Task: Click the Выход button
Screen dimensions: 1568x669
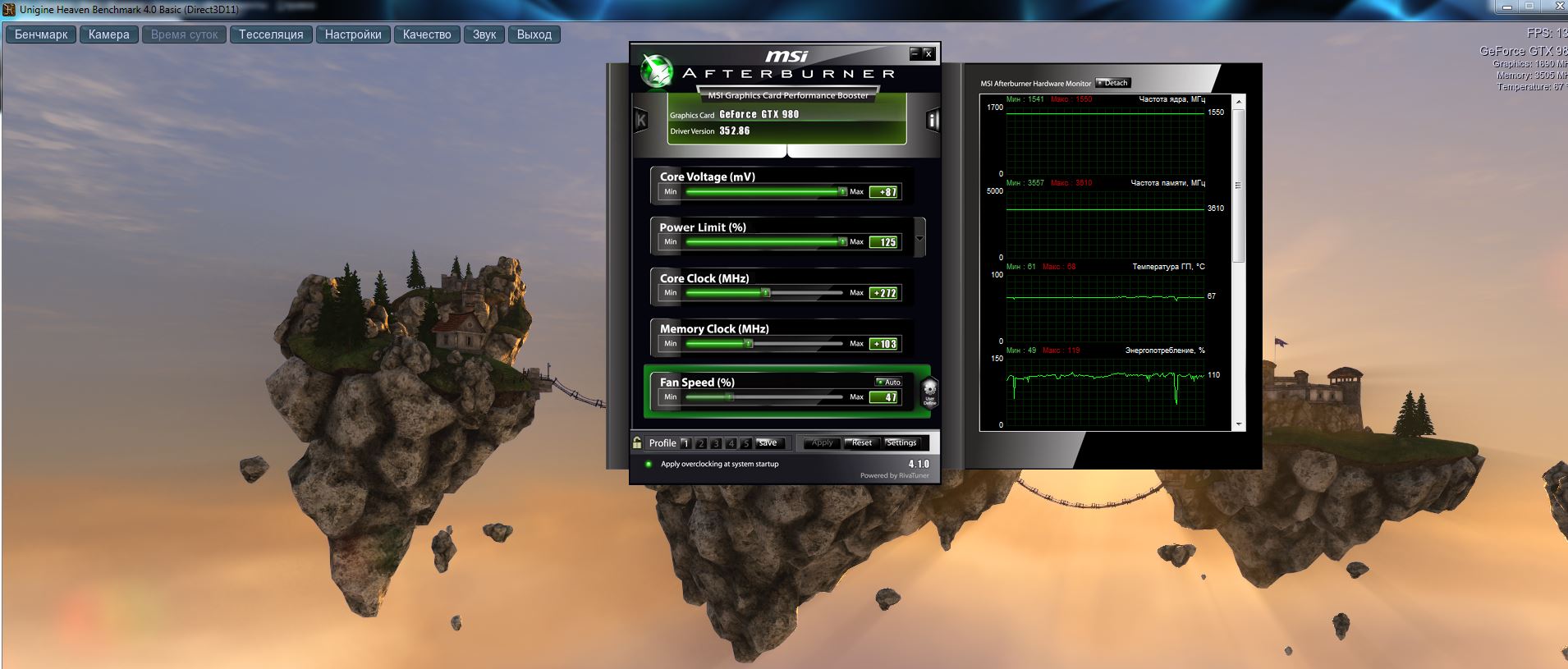Action: coord(534,34)
